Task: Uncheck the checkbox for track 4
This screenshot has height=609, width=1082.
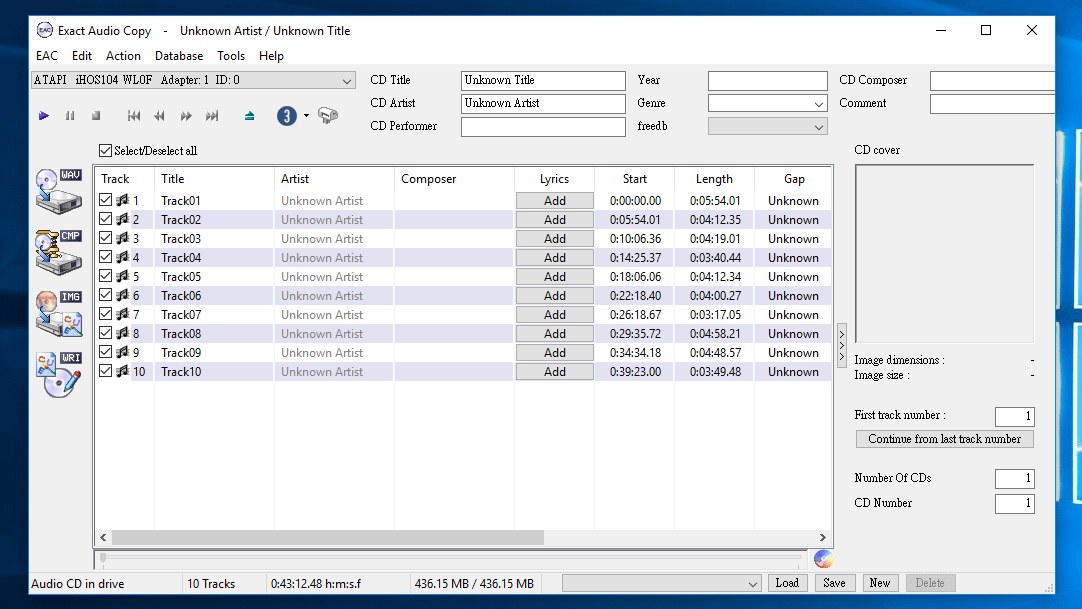Action: point(106,257)
